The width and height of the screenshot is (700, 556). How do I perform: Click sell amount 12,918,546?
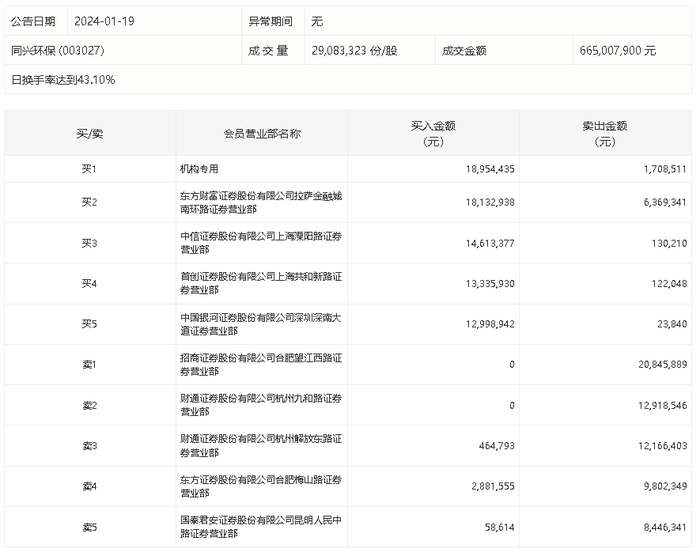pos(662,406)
